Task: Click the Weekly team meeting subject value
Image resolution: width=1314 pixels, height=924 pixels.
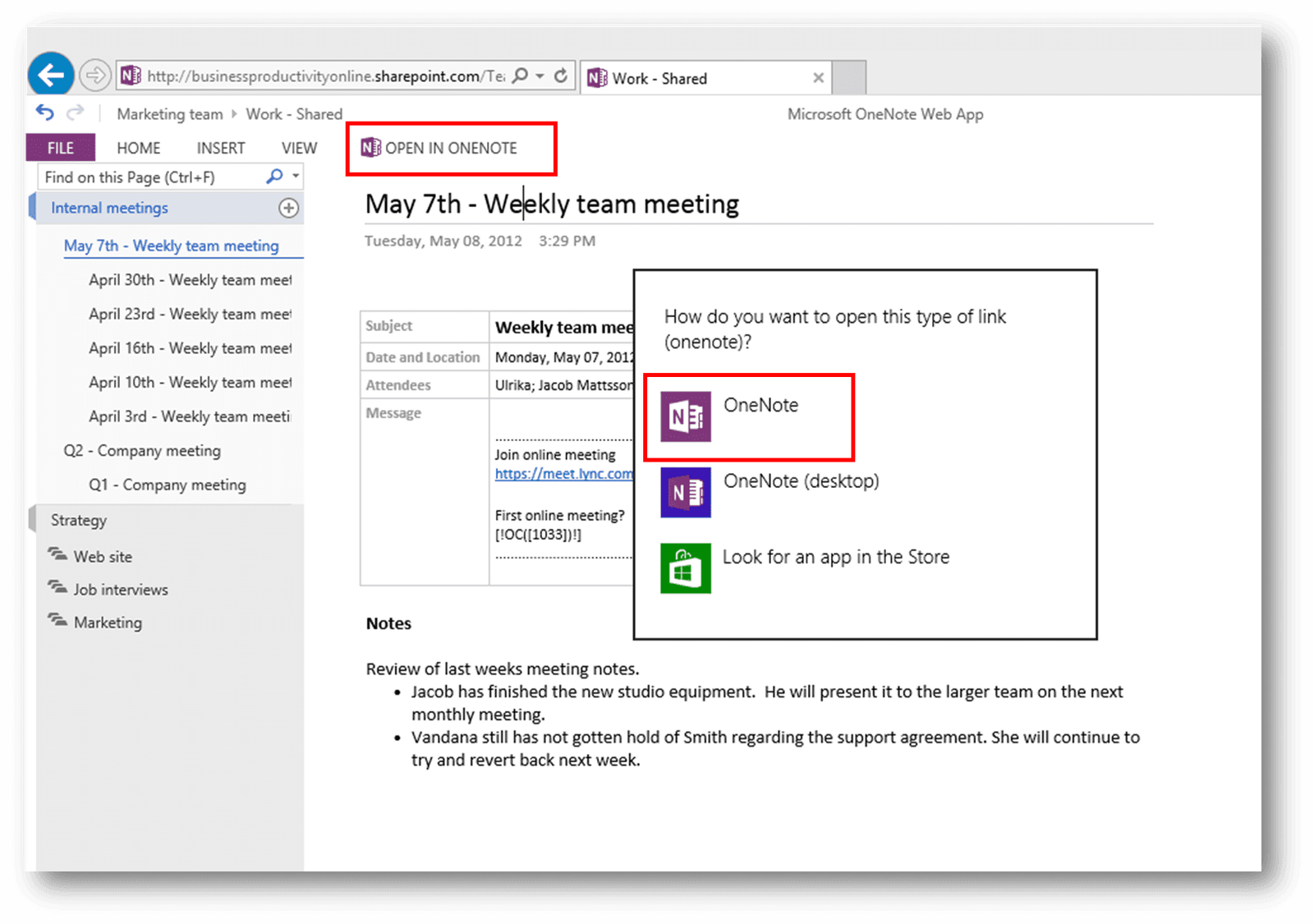Action: tap(564, 328)
